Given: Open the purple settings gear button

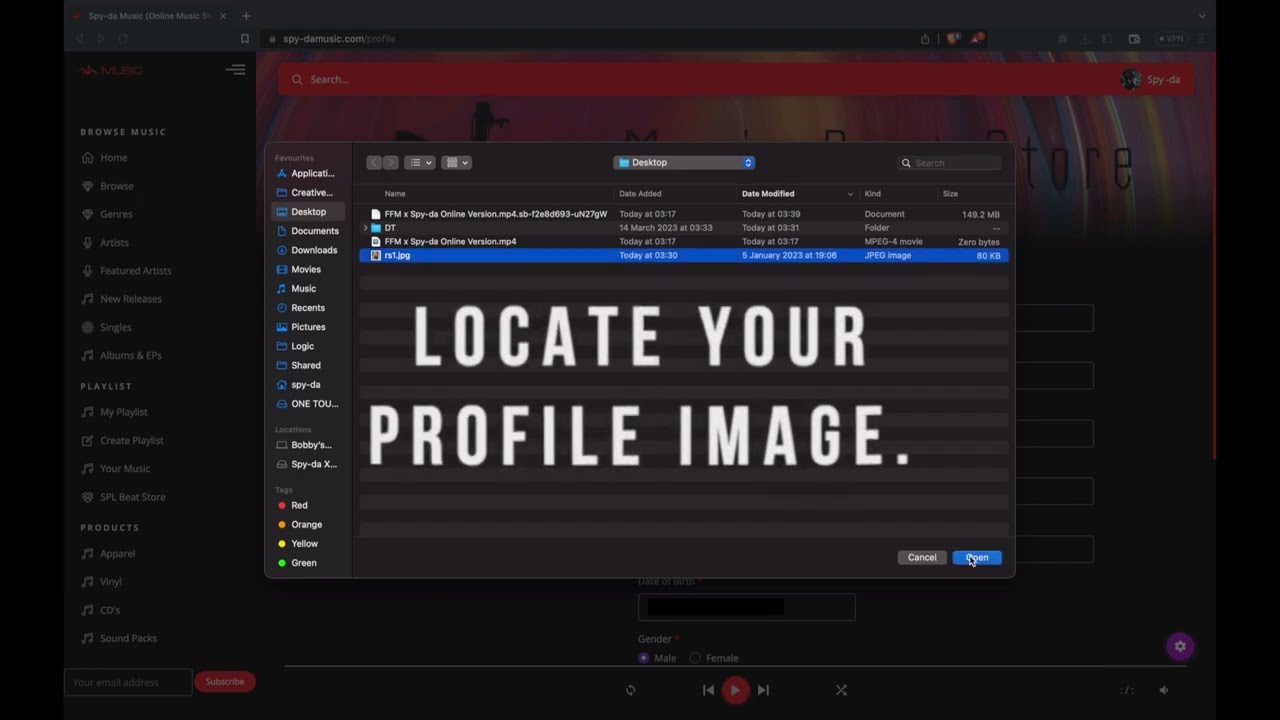Looking at the screenshot, I should (x=1180, y=646).
